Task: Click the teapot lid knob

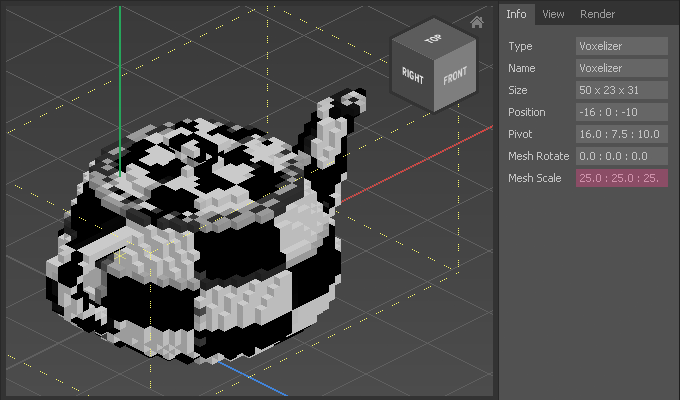Action: coord(196,150)
